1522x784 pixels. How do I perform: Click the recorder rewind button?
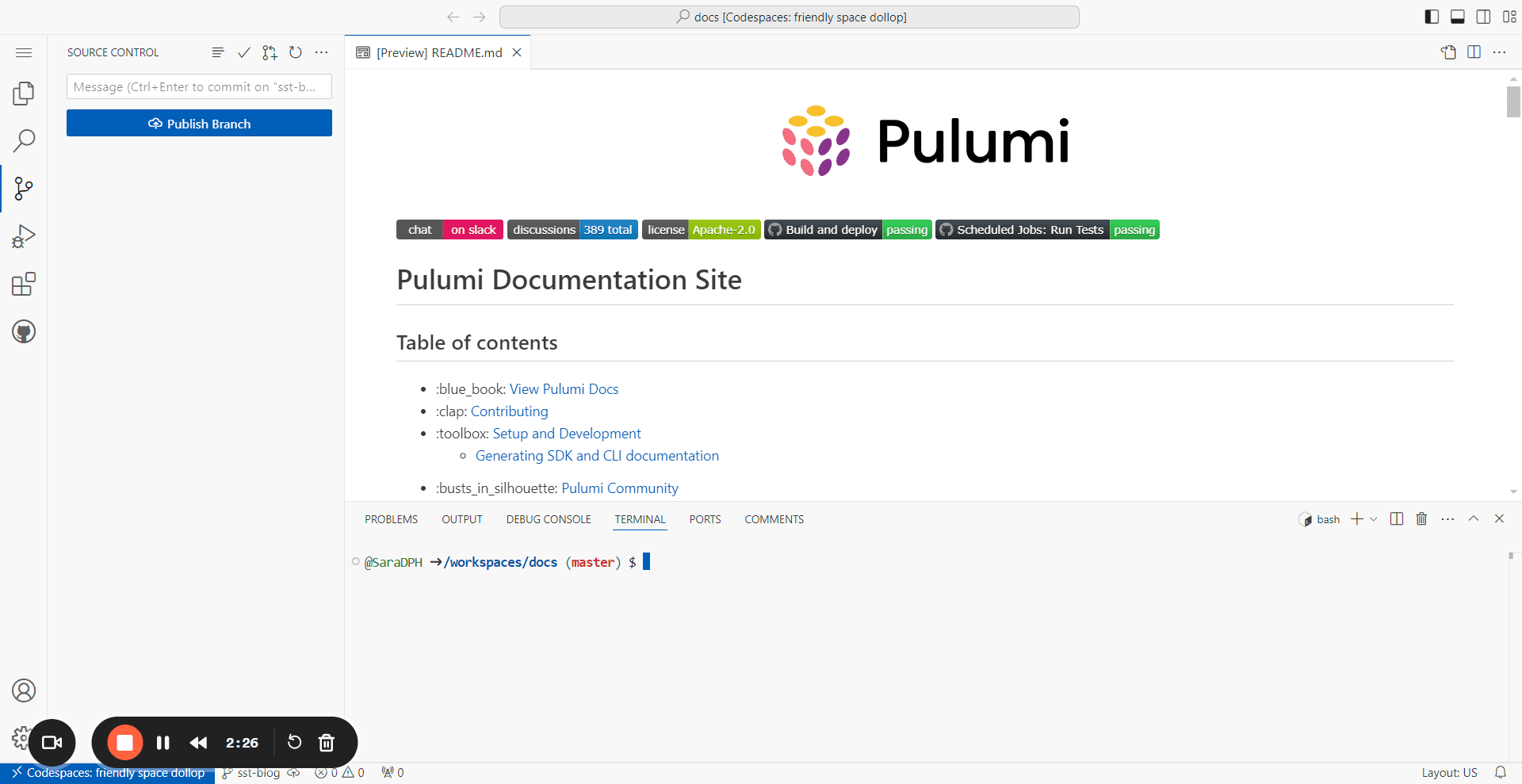pyautogui.click(x=198, y=743)
